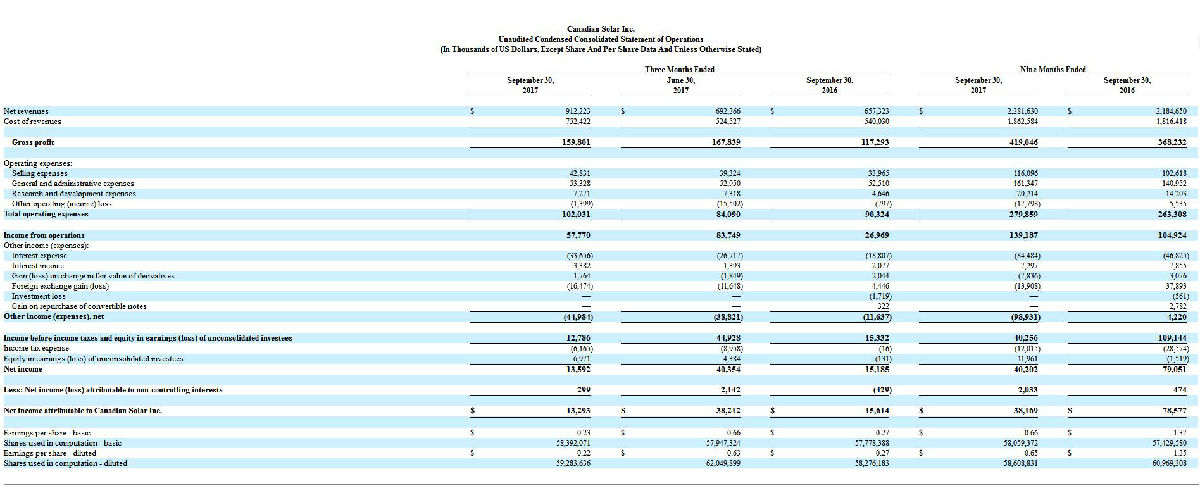Click the 'Income from operations' row label

(43, 234)
